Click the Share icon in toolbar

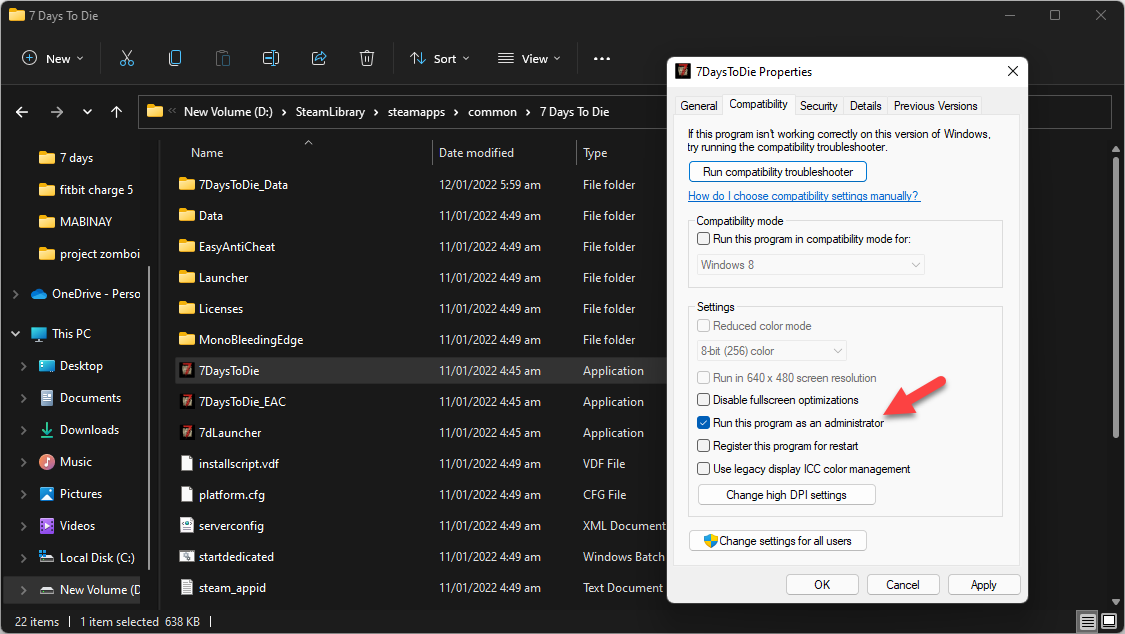pyautogui.click(x=319, y=59)
